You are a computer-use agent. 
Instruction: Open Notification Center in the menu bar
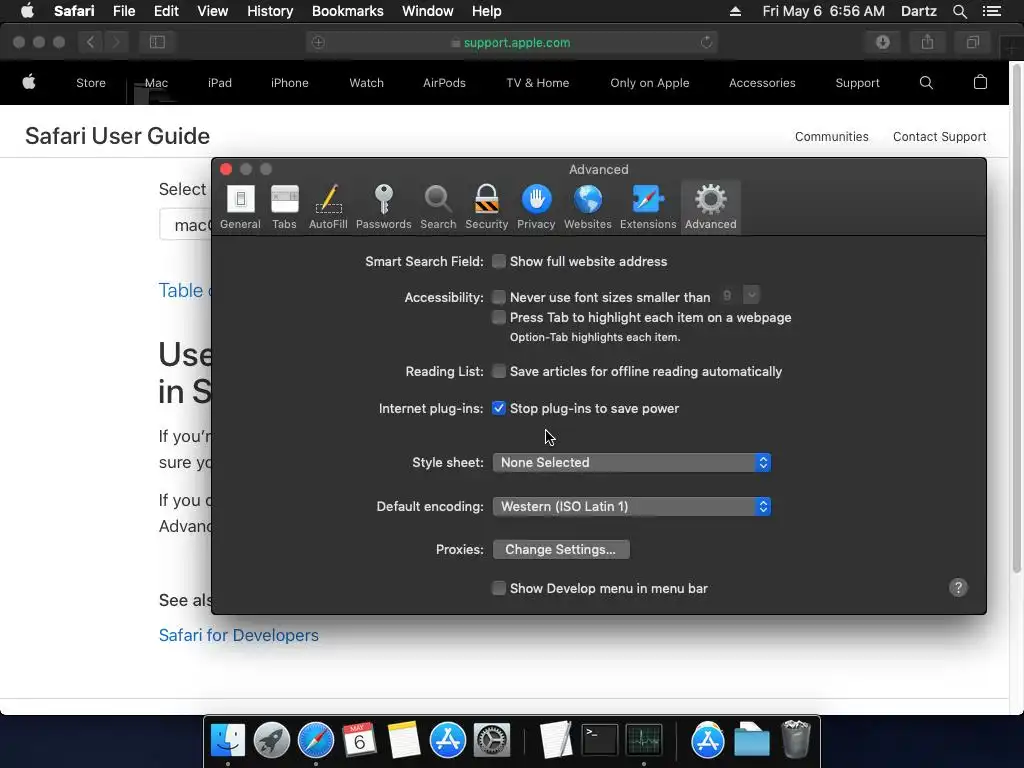[x=991, y=11]
